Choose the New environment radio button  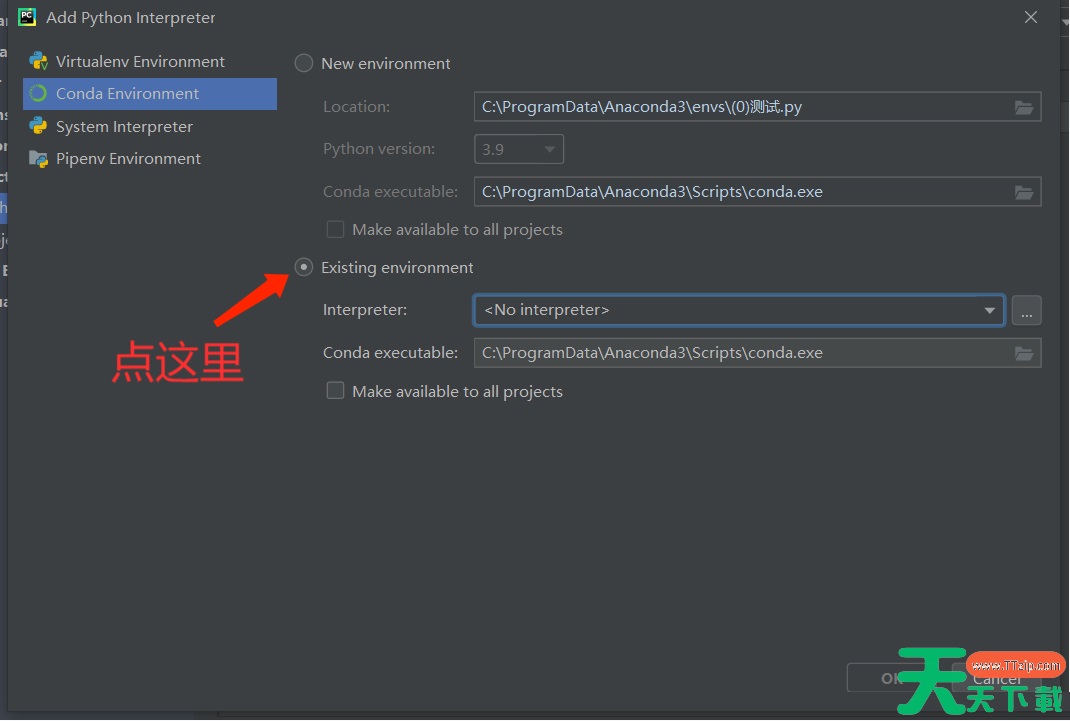tap(304, 63)
